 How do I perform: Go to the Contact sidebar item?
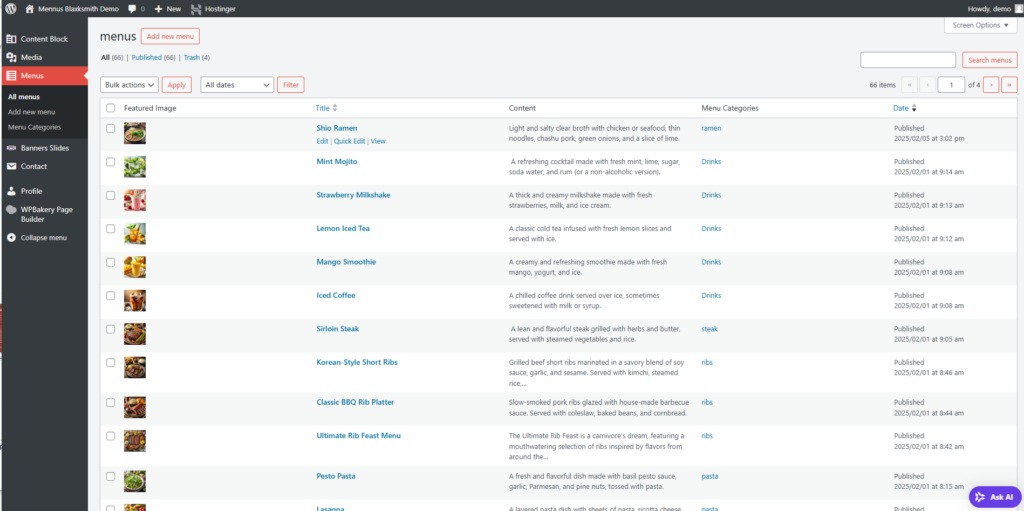tap(33, 166)
